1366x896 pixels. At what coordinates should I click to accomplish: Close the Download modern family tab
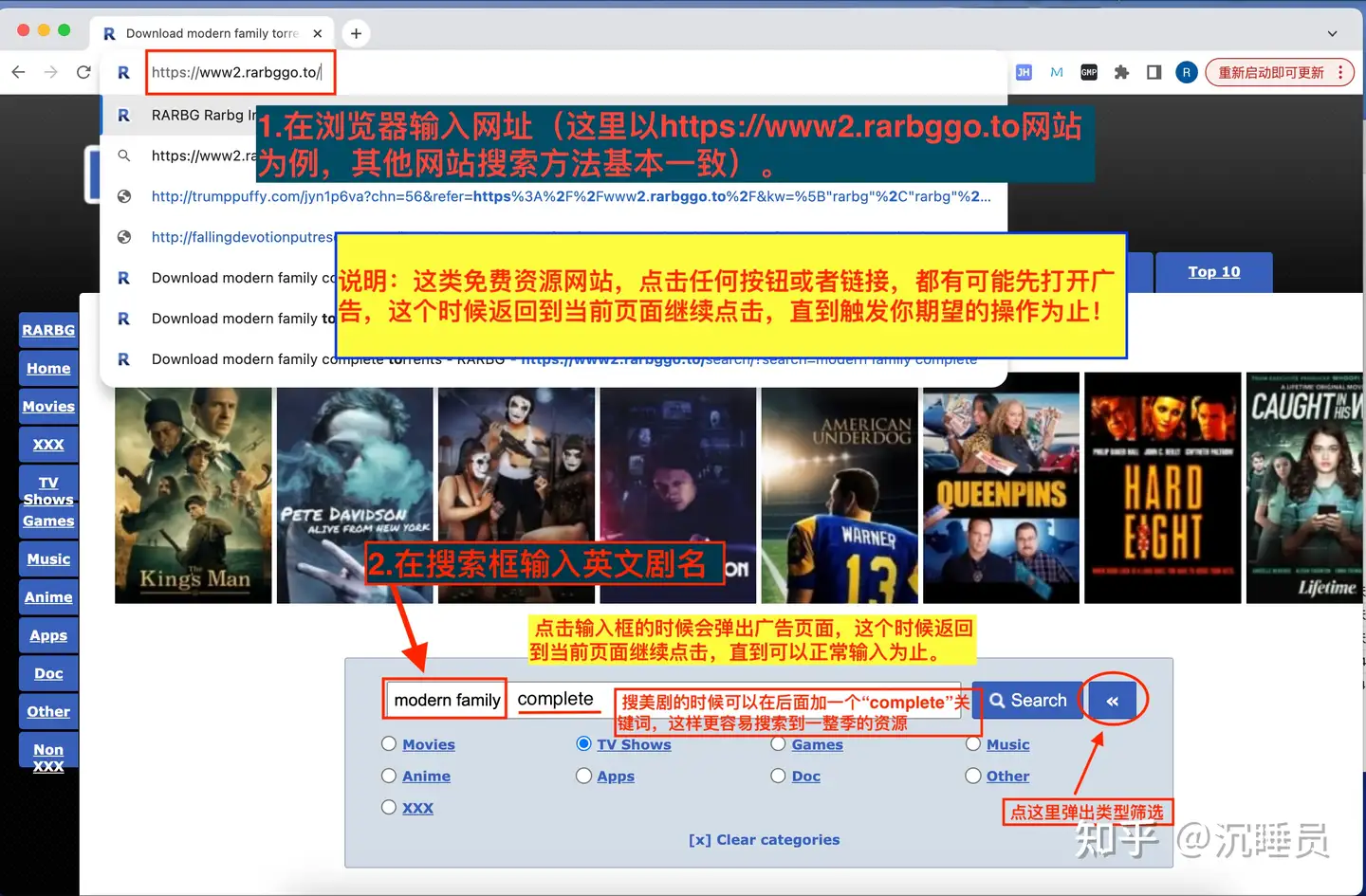[x=318, y=33]
